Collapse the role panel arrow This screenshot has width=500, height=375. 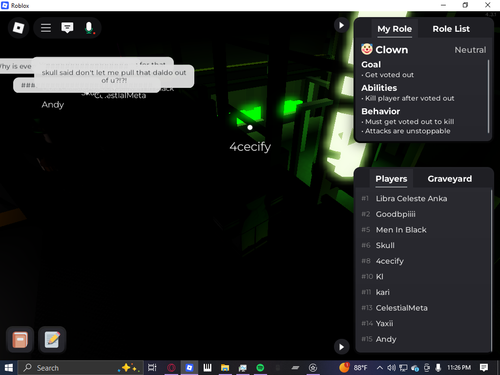[341, 25]
